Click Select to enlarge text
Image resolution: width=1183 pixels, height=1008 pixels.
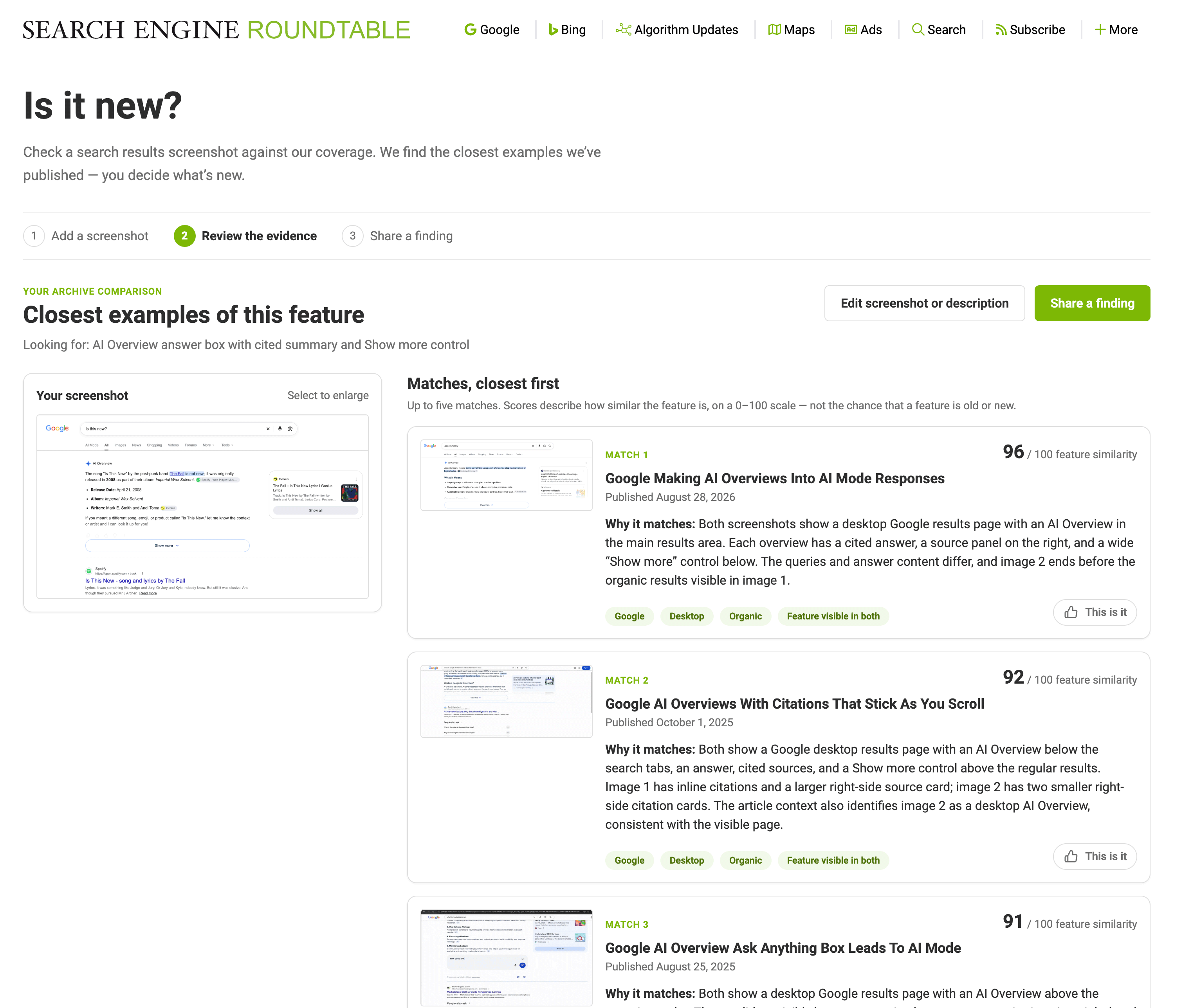[328, 396]
